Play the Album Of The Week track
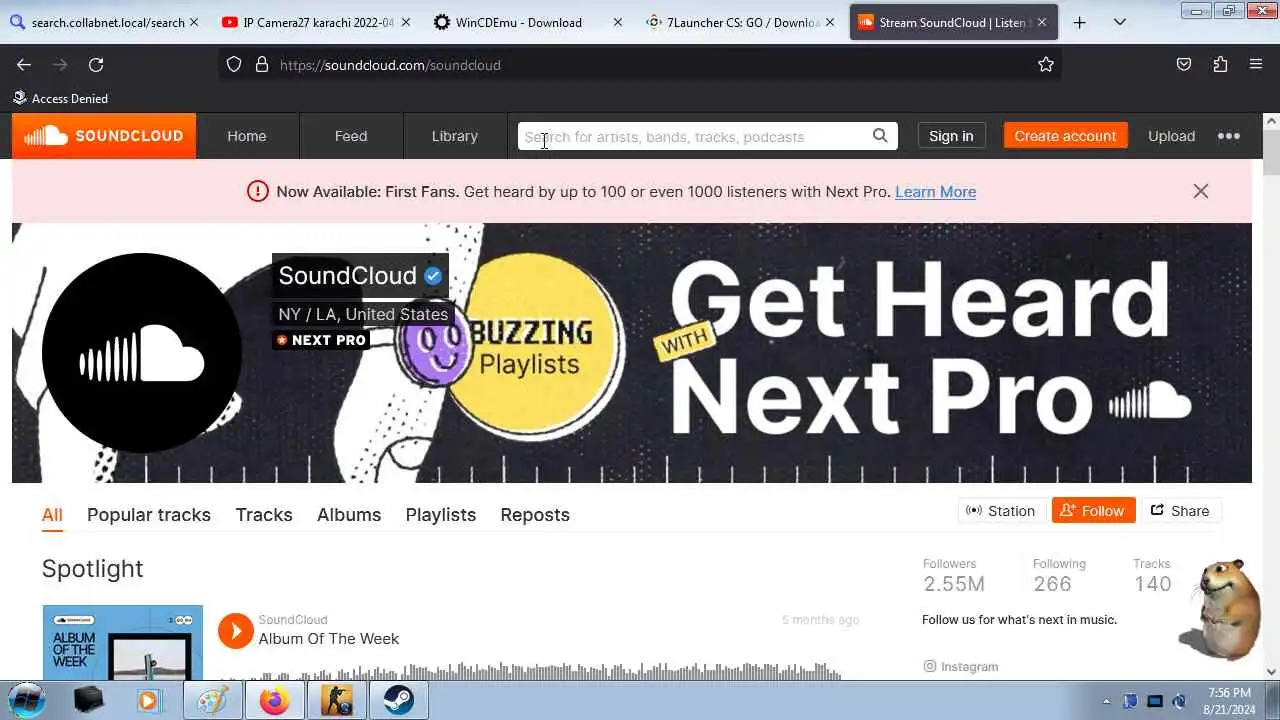This screenshot has height=720, width=1280. [x=236, y=631]
